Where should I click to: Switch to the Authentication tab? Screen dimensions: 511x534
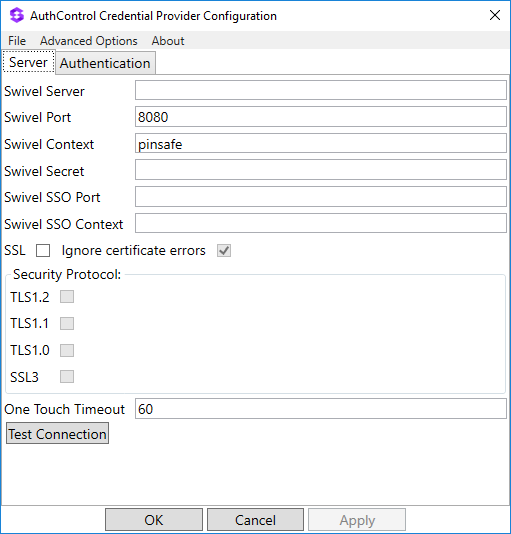(105, 63)
